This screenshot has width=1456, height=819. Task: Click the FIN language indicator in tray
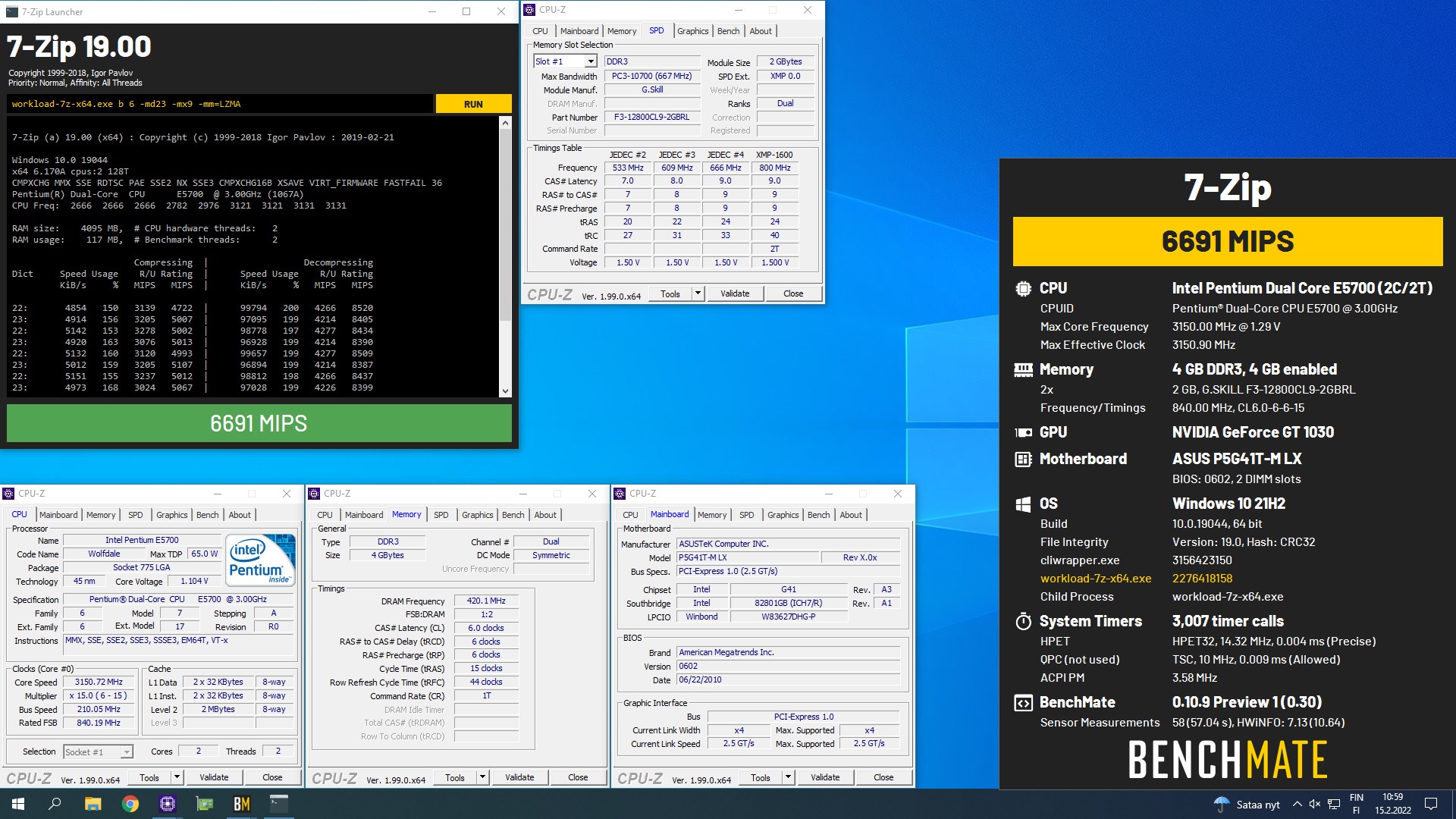[1356, 798]
